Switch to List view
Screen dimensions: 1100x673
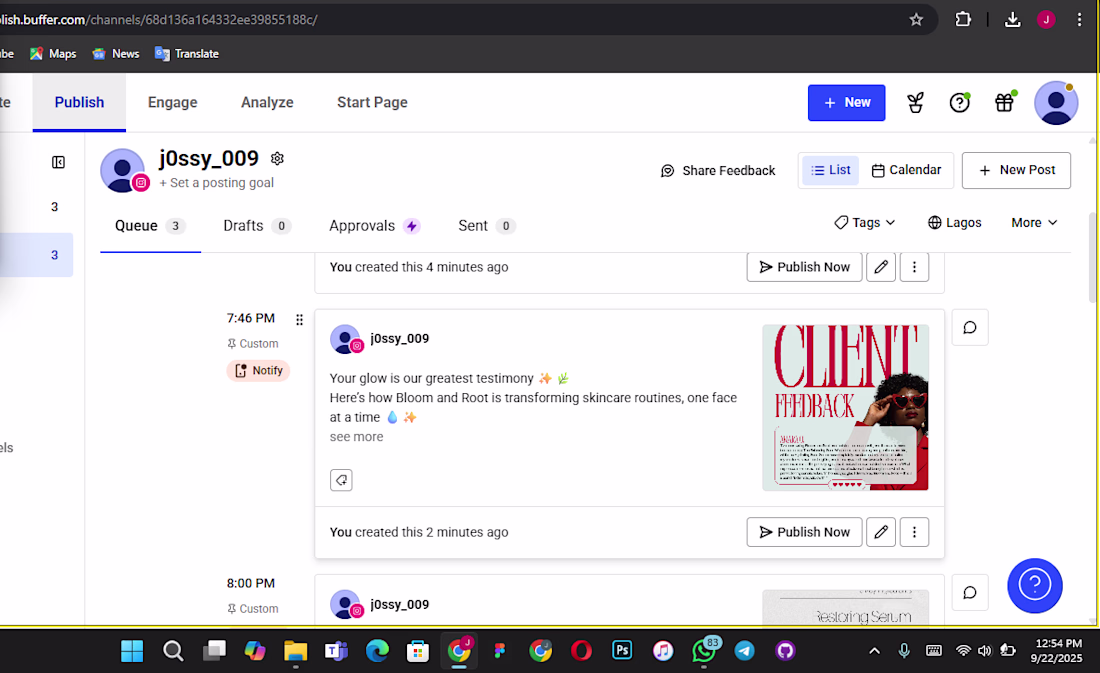[831, 170]
